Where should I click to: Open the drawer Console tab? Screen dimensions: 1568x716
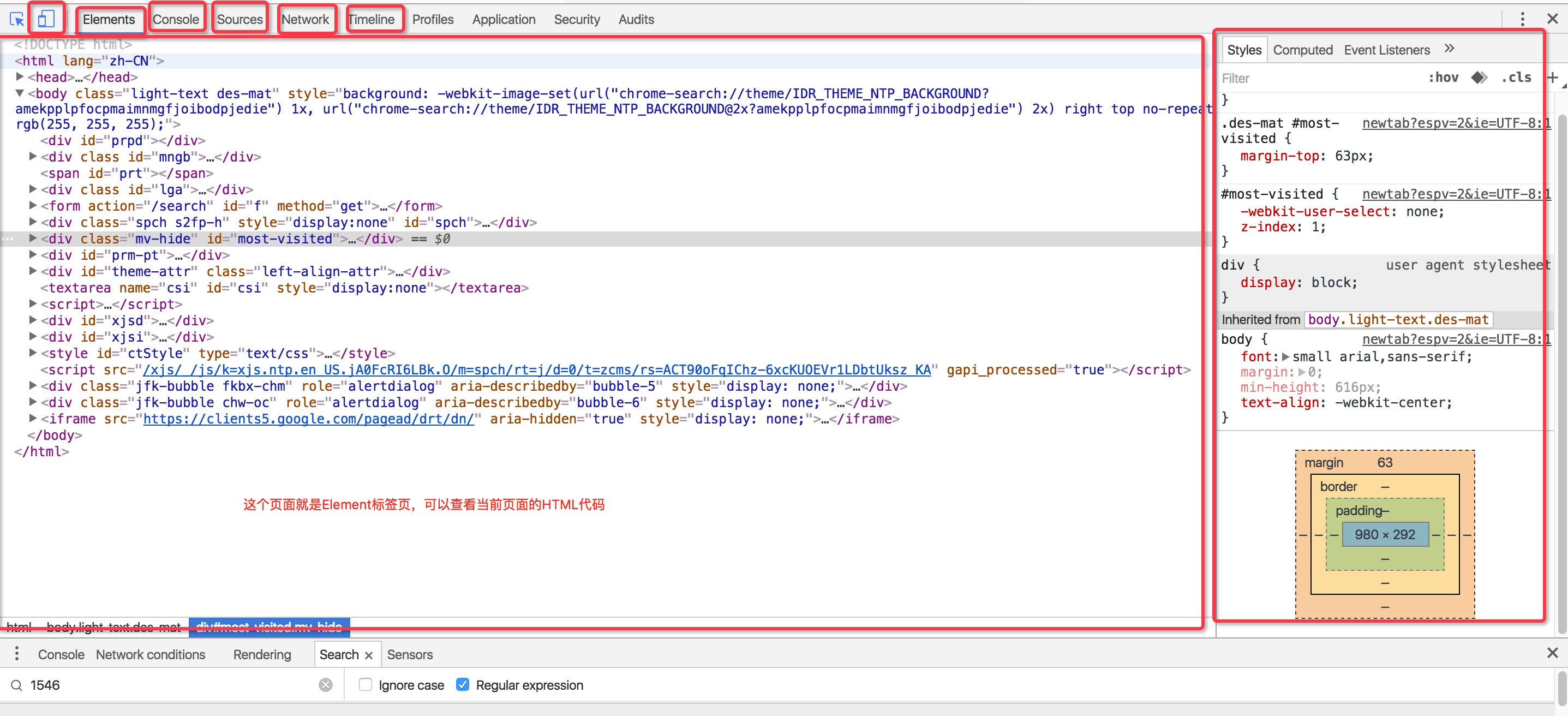[61, 654]
